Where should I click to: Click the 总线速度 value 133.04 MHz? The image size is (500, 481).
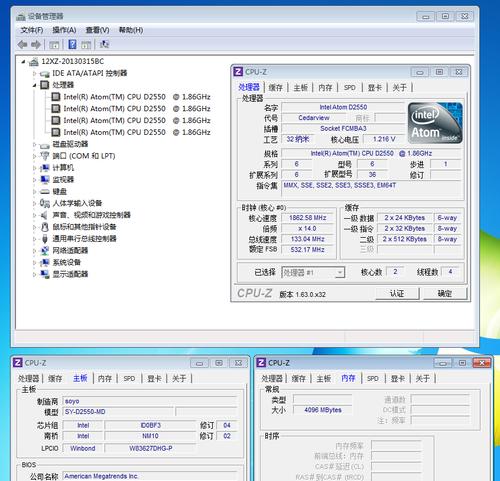[x=307, y=239]
